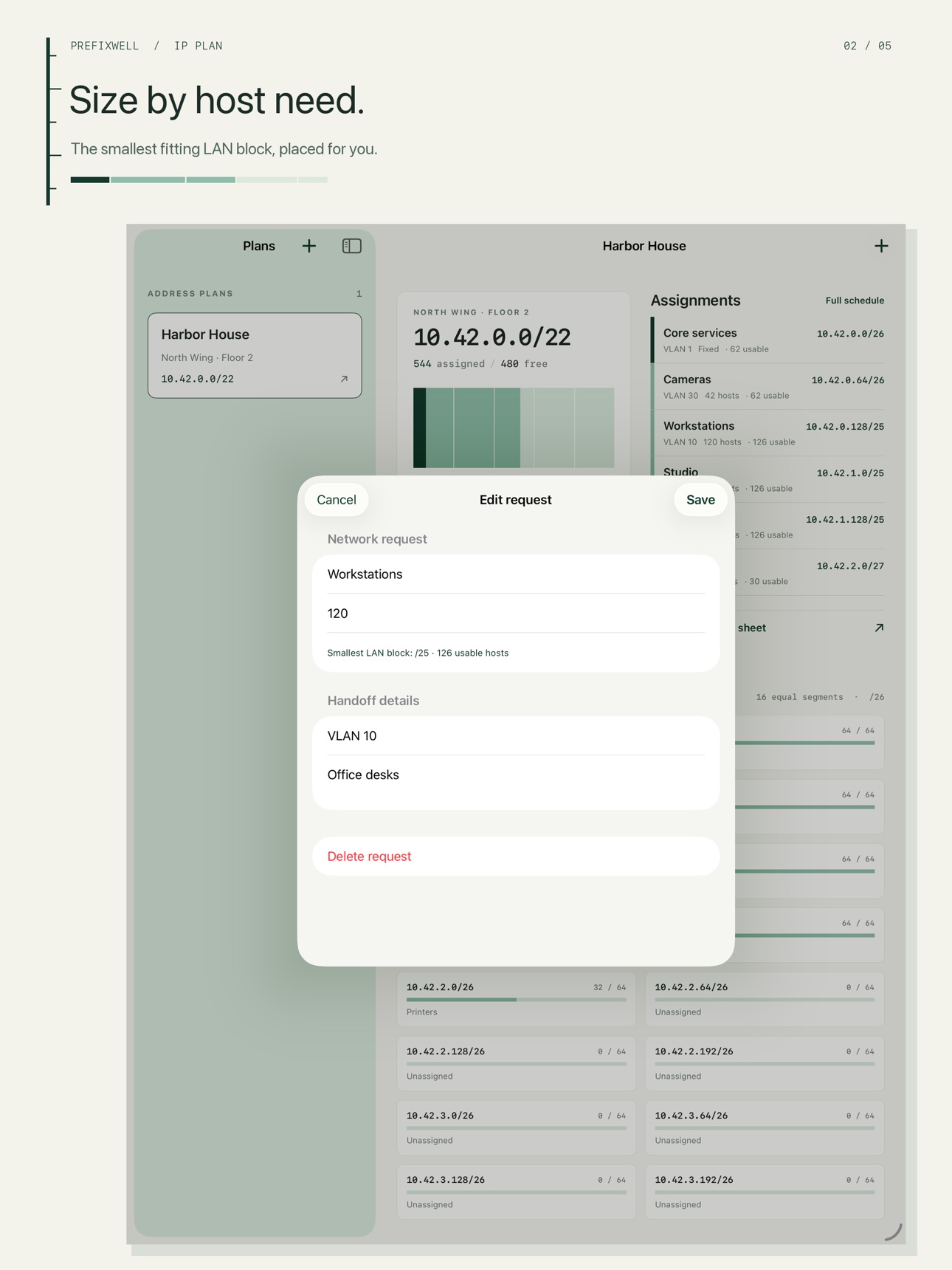
Task: Open the Full schedule link
Action: [855, 301]
